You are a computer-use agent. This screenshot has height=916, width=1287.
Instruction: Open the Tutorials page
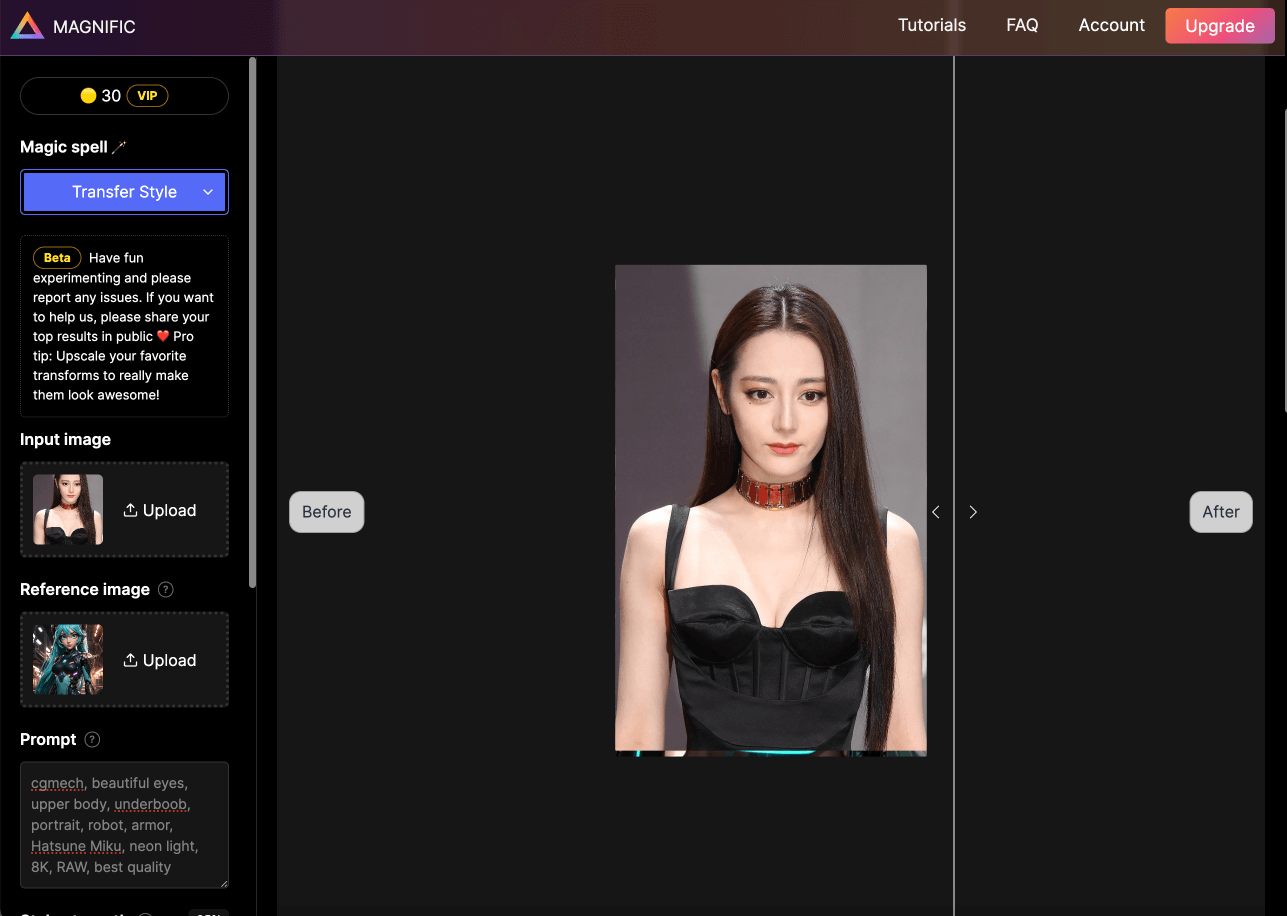tap(931, 26)
